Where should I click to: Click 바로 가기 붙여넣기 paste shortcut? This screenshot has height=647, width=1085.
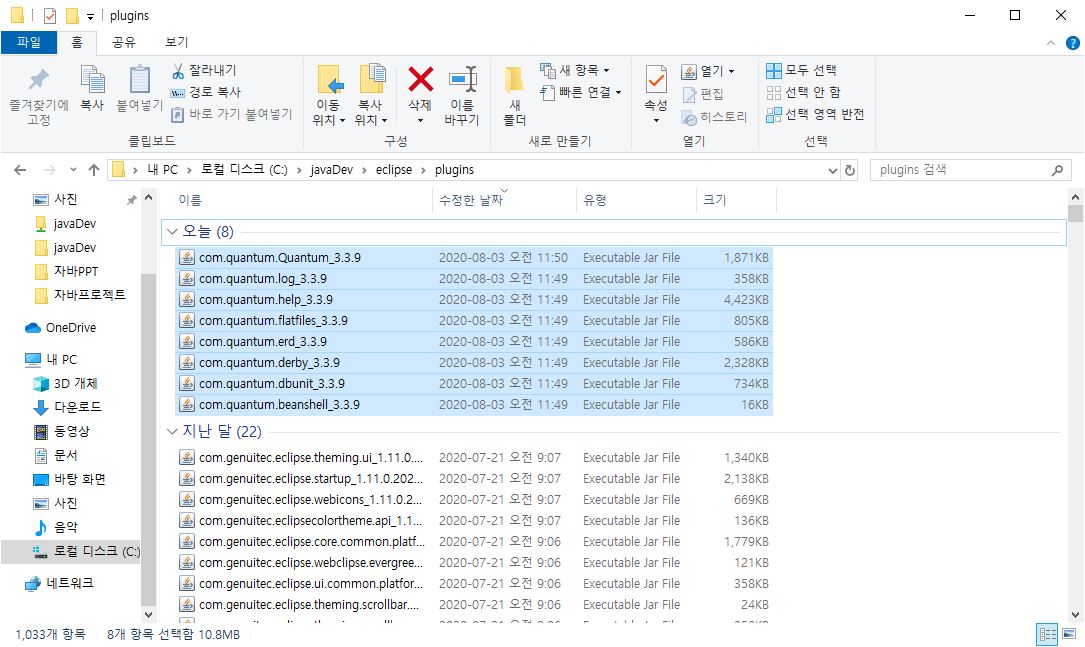(x=232, y=114)
